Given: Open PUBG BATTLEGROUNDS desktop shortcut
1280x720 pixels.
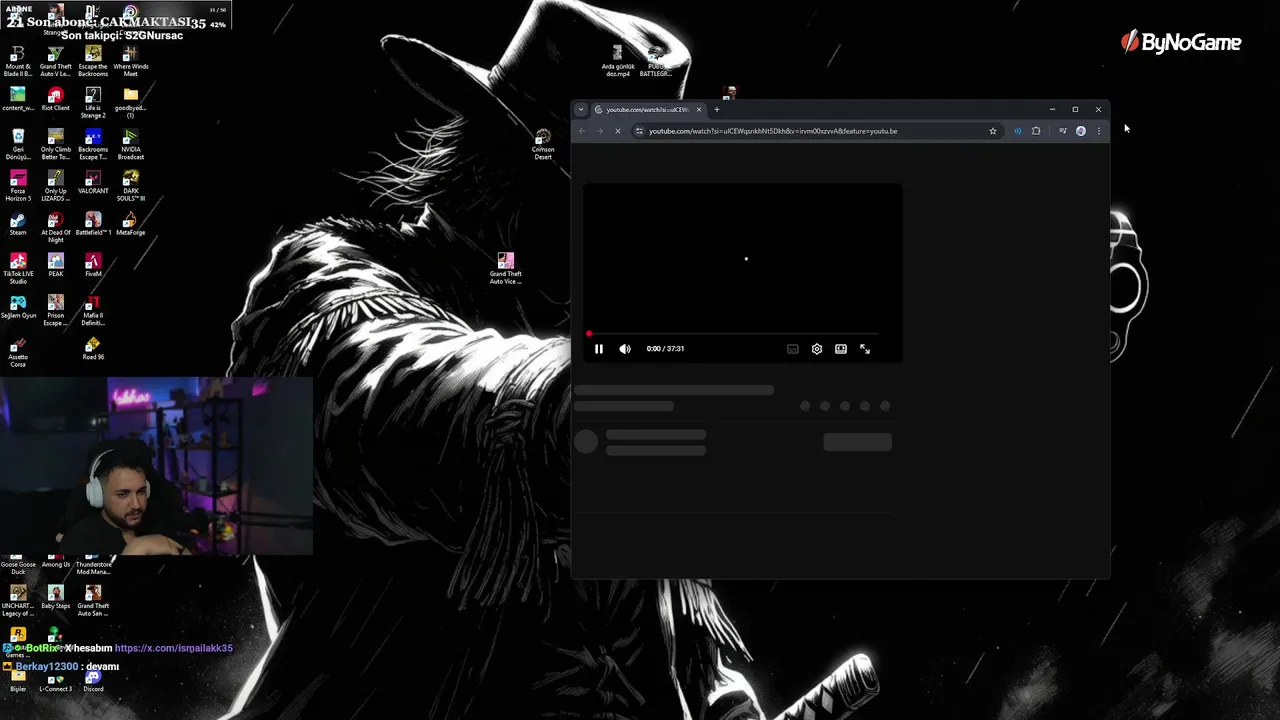Looking at the screenshot, I should (655, 60).
